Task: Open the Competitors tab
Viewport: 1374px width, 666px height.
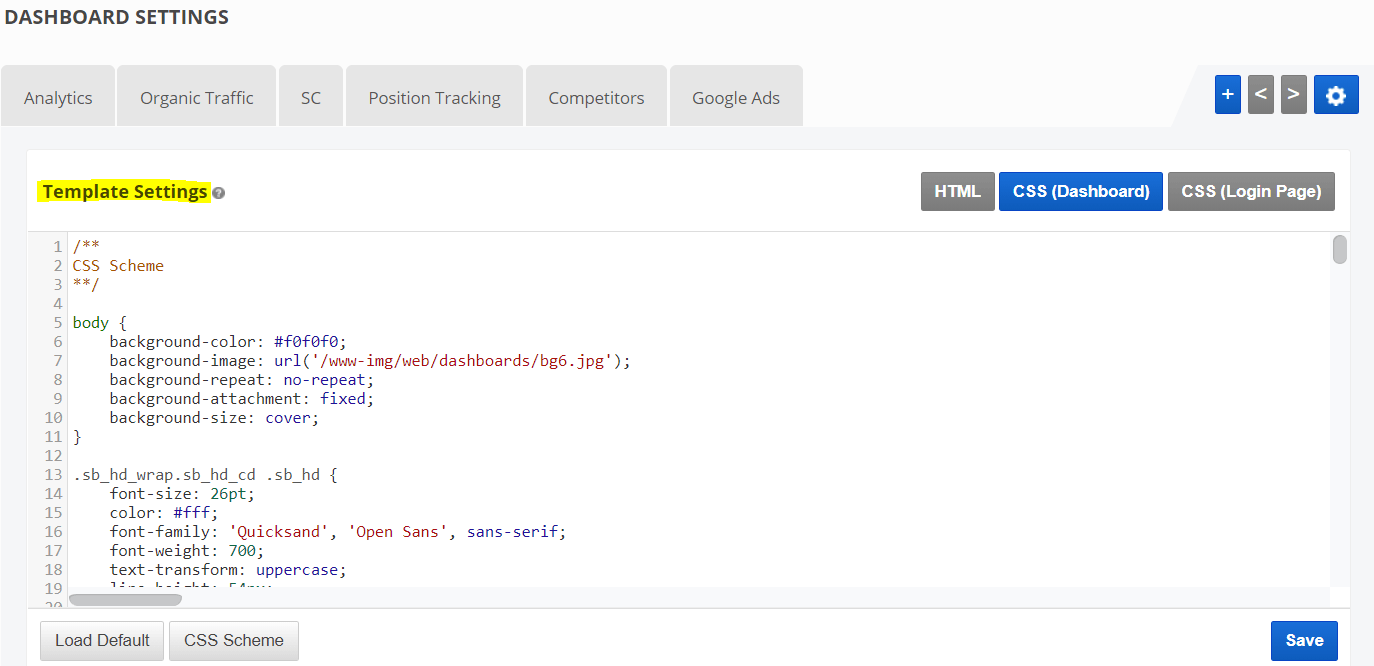Action: (x=596, y=98)
